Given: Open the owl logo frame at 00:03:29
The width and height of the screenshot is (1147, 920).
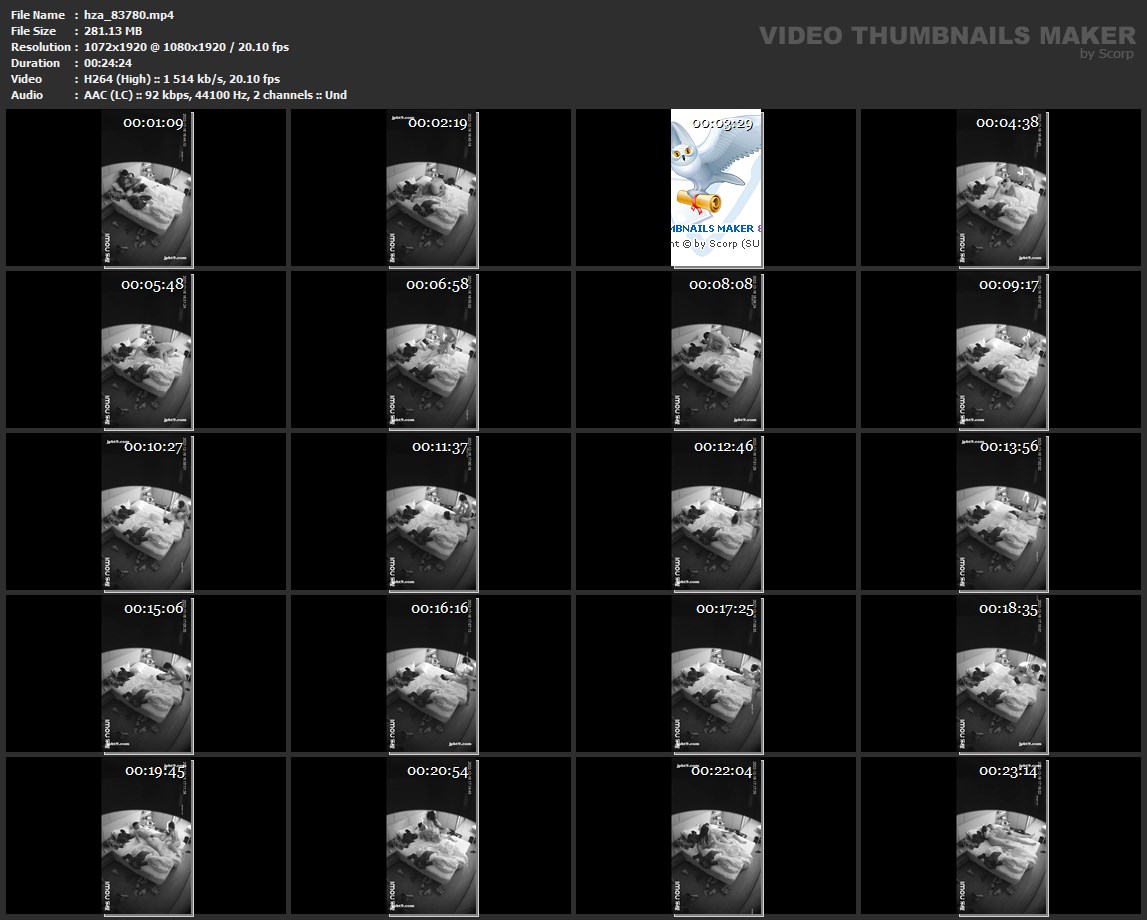Looking at the screenshot, I should (716, 188).
